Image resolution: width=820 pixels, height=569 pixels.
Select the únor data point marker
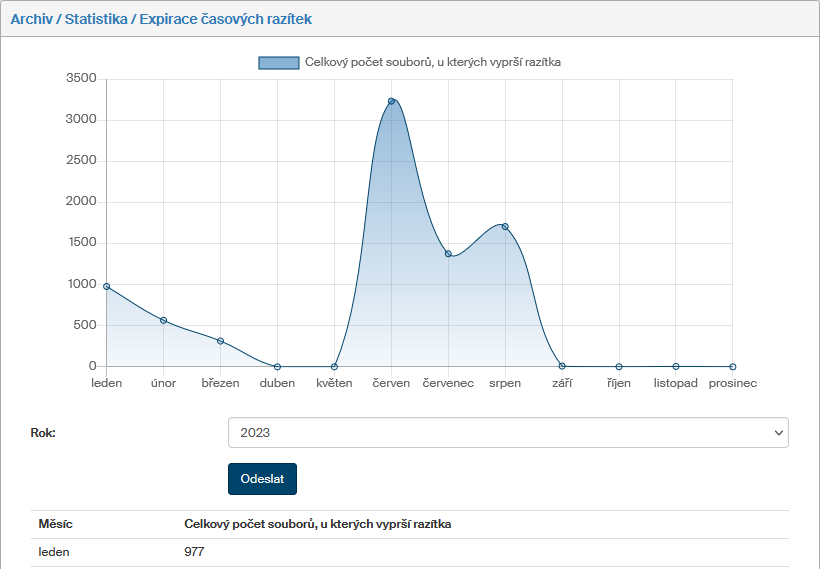[x=164, y=320]
